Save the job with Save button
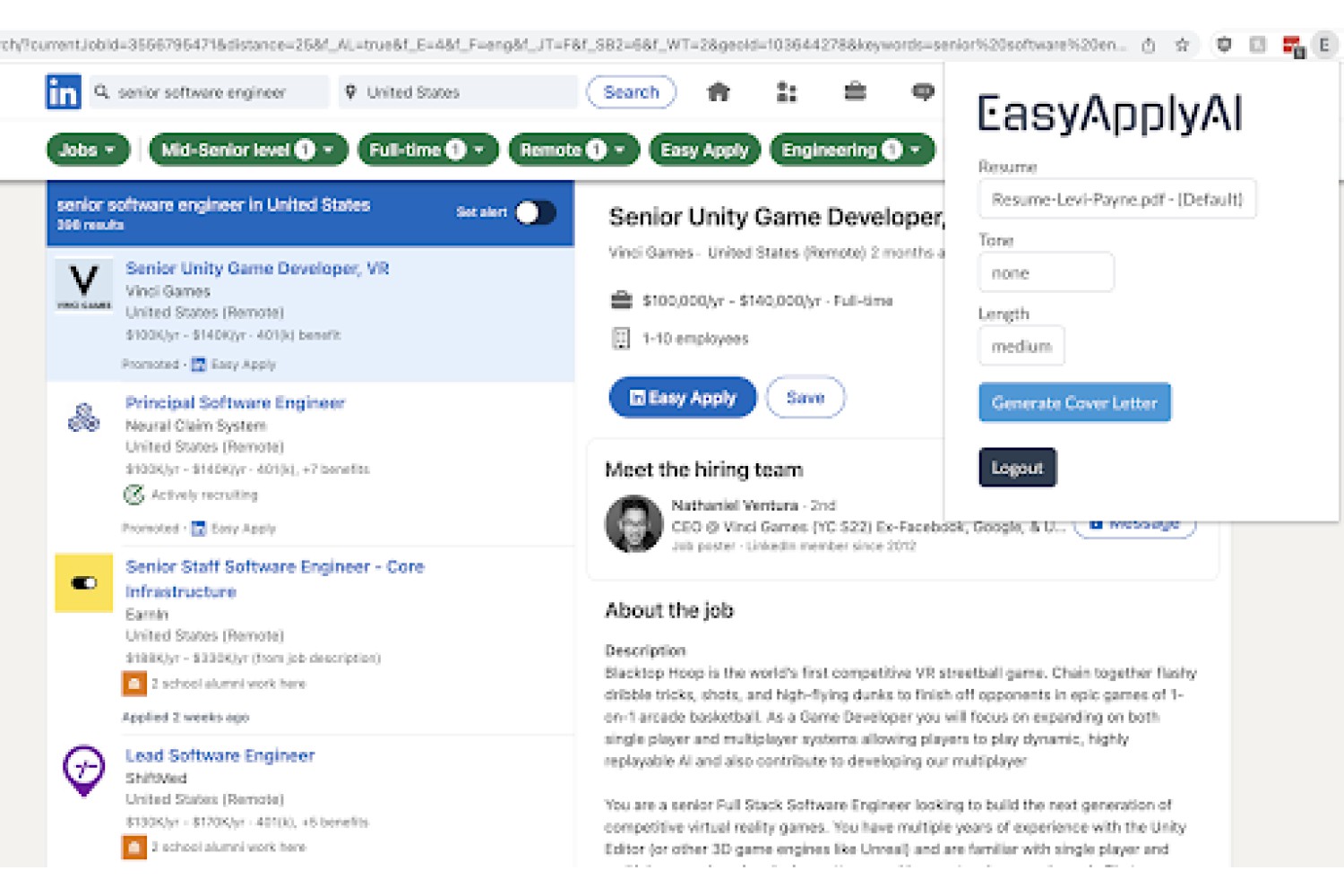 tap(805, 398)
